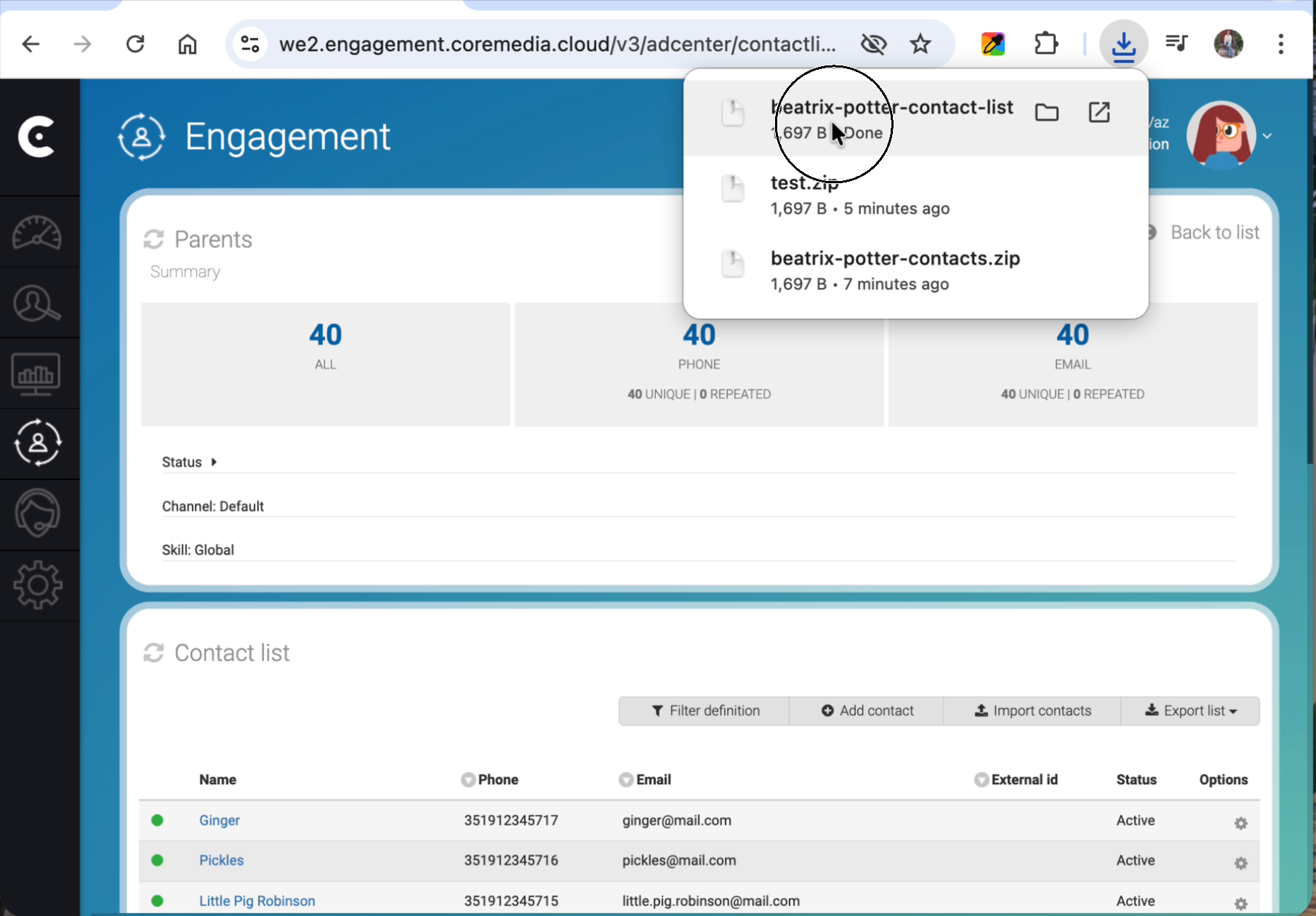1316x916 pixels.
Task: Click the Channel: Default text
Action: [213, 506]
